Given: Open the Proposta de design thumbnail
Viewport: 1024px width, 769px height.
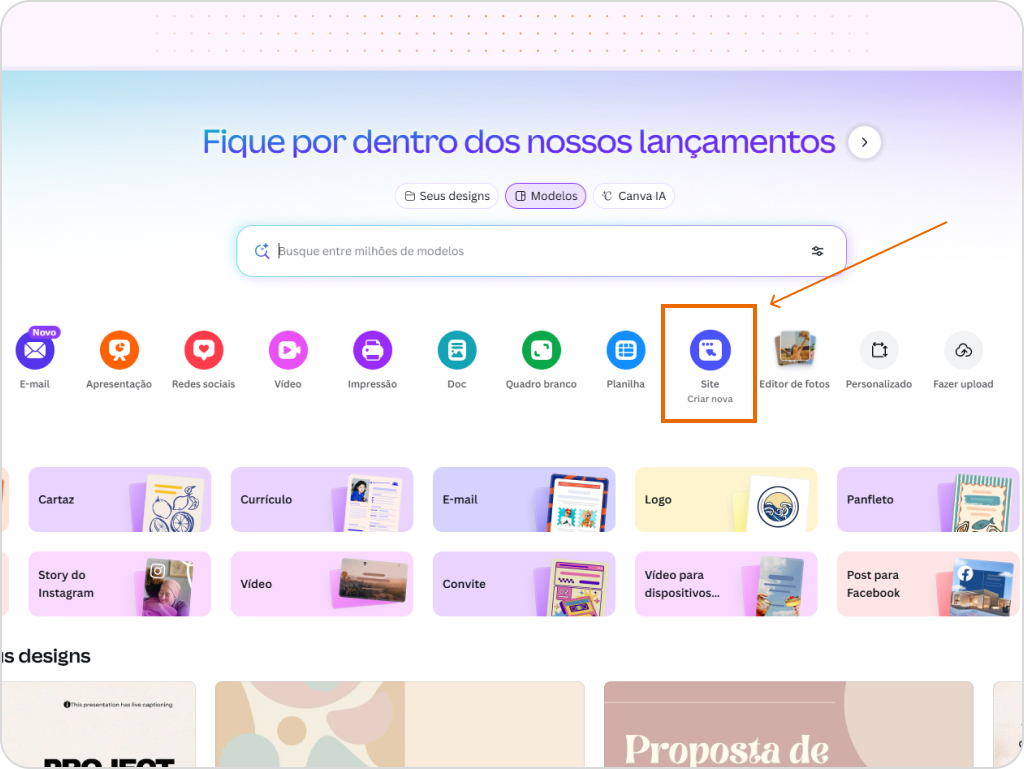Looking at the screenshot, I should [789, 724].
